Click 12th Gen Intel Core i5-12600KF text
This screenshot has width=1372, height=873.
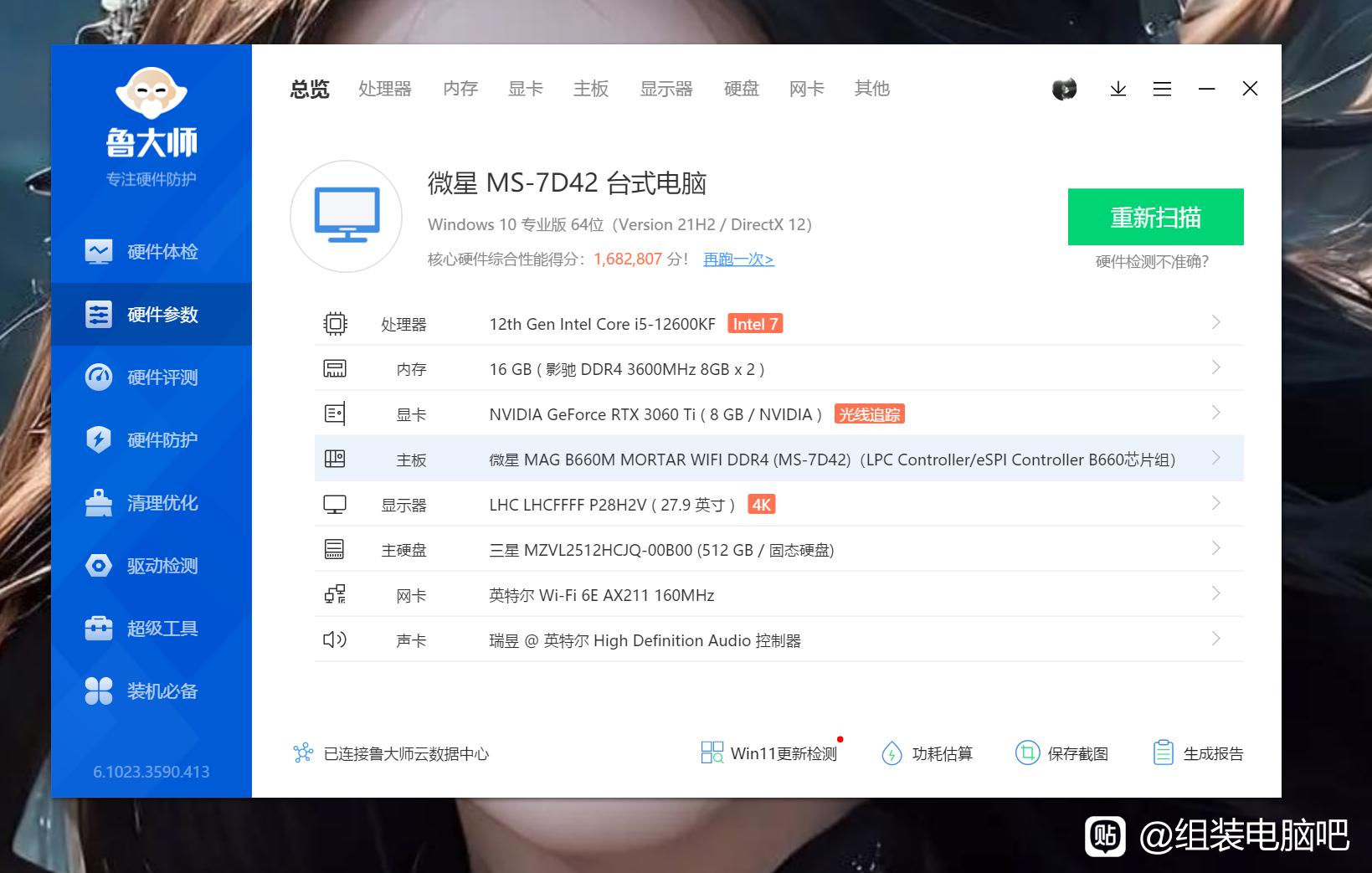coord(603,324)
